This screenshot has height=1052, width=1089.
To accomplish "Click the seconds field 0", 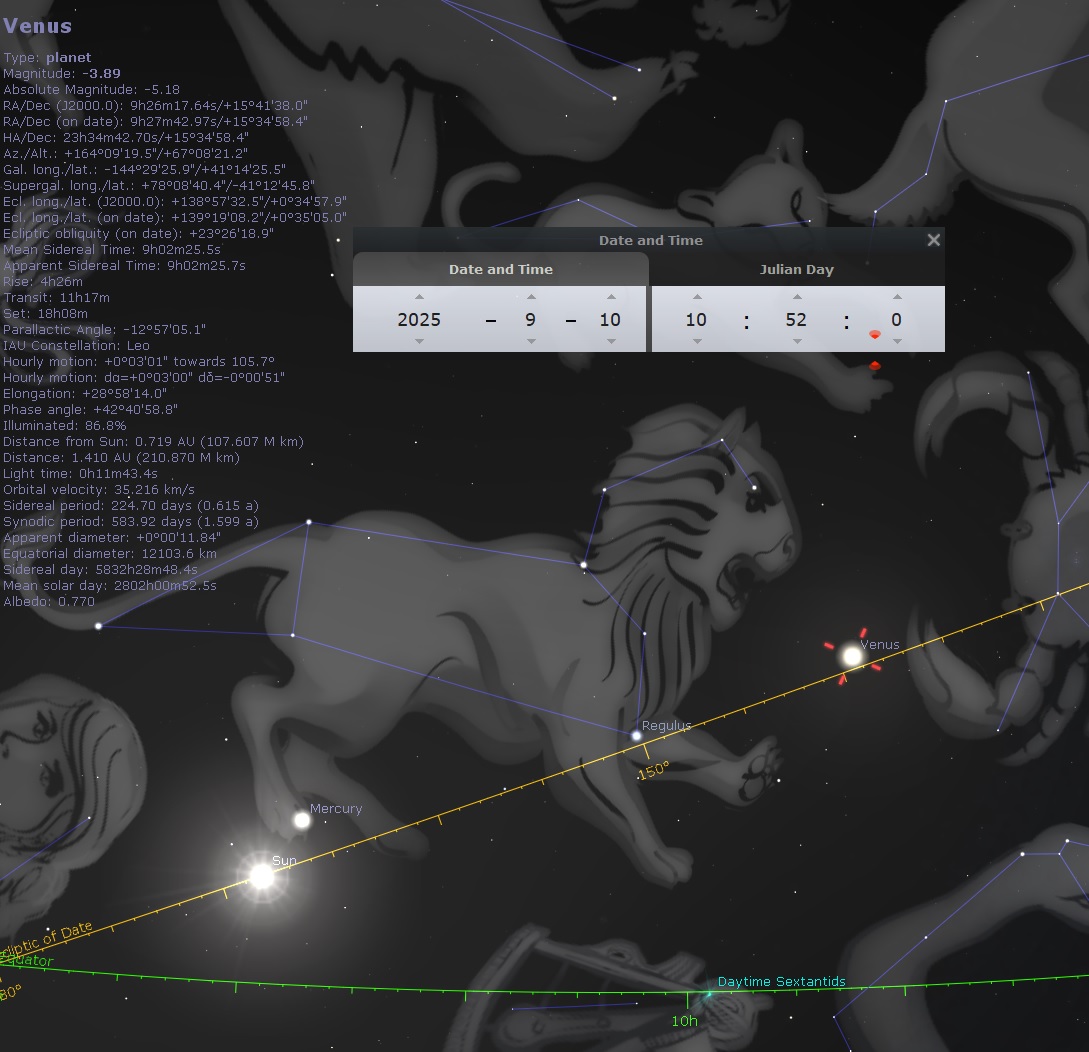I will click(897, 319).
